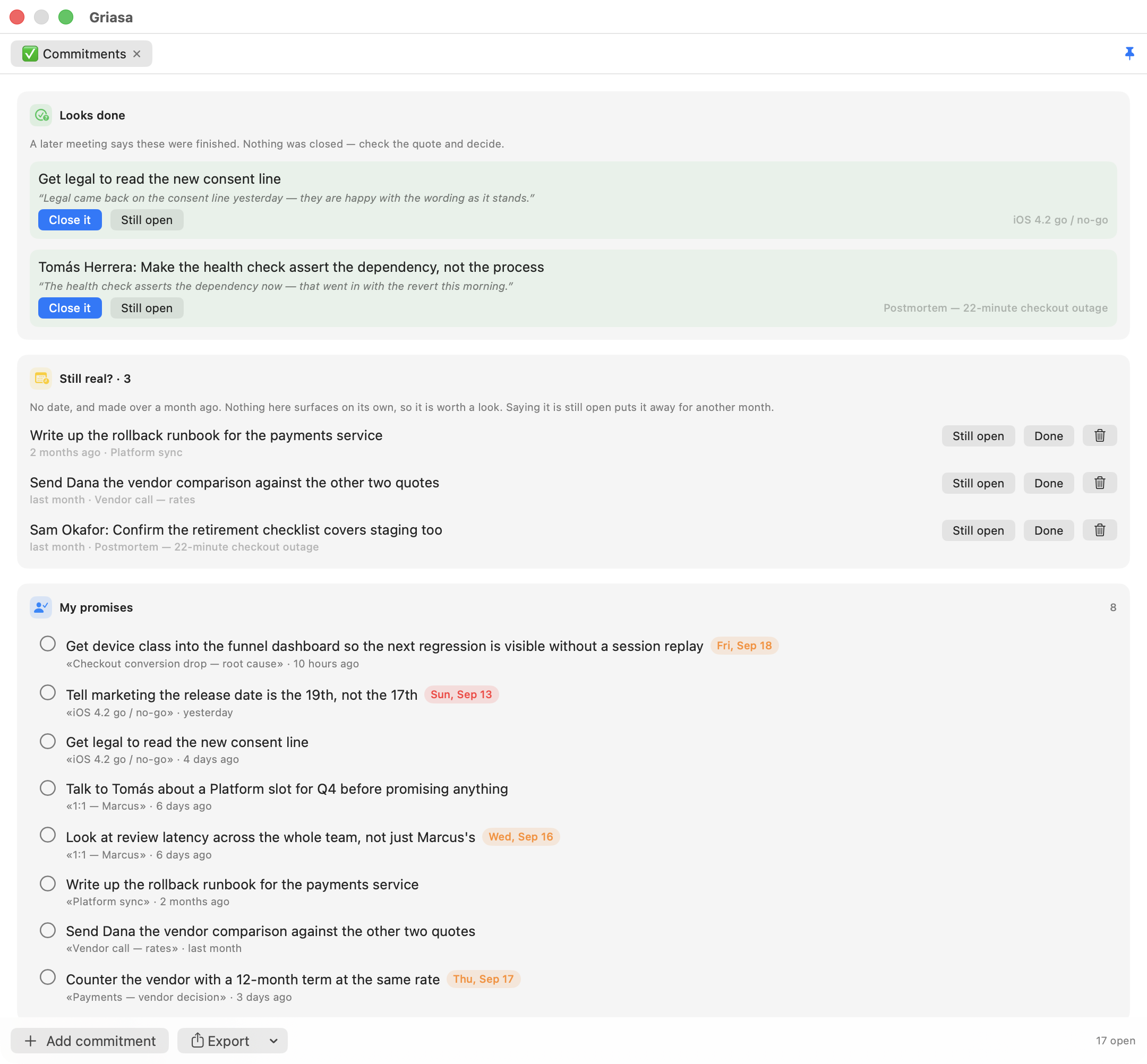
Task: Check off Get legal to read consent line promise
Action: [x=48, y=741]
